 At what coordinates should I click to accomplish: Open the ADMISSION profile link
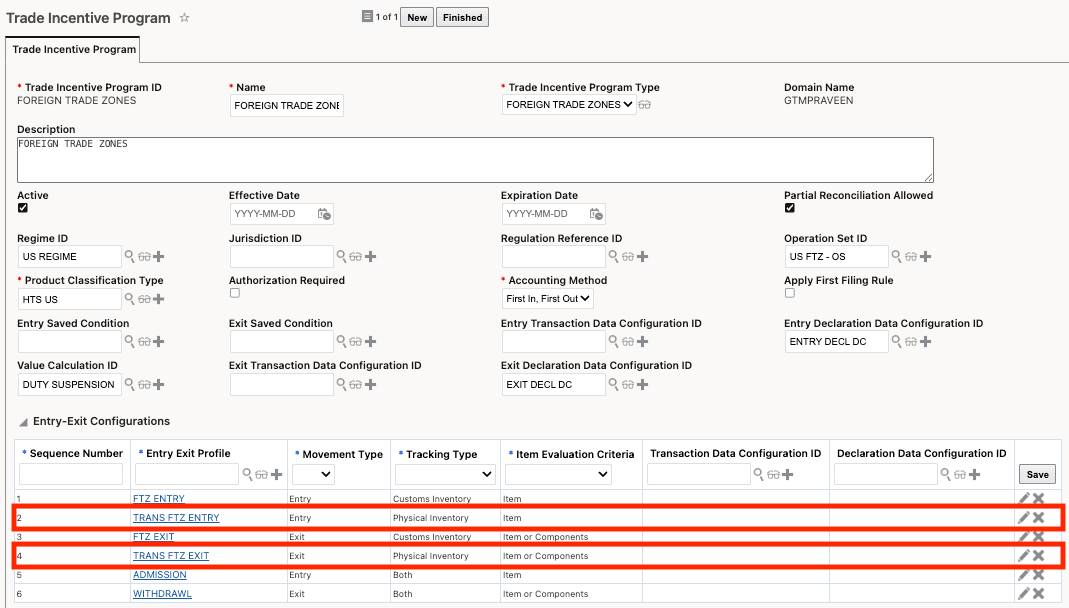click(160, 575)
